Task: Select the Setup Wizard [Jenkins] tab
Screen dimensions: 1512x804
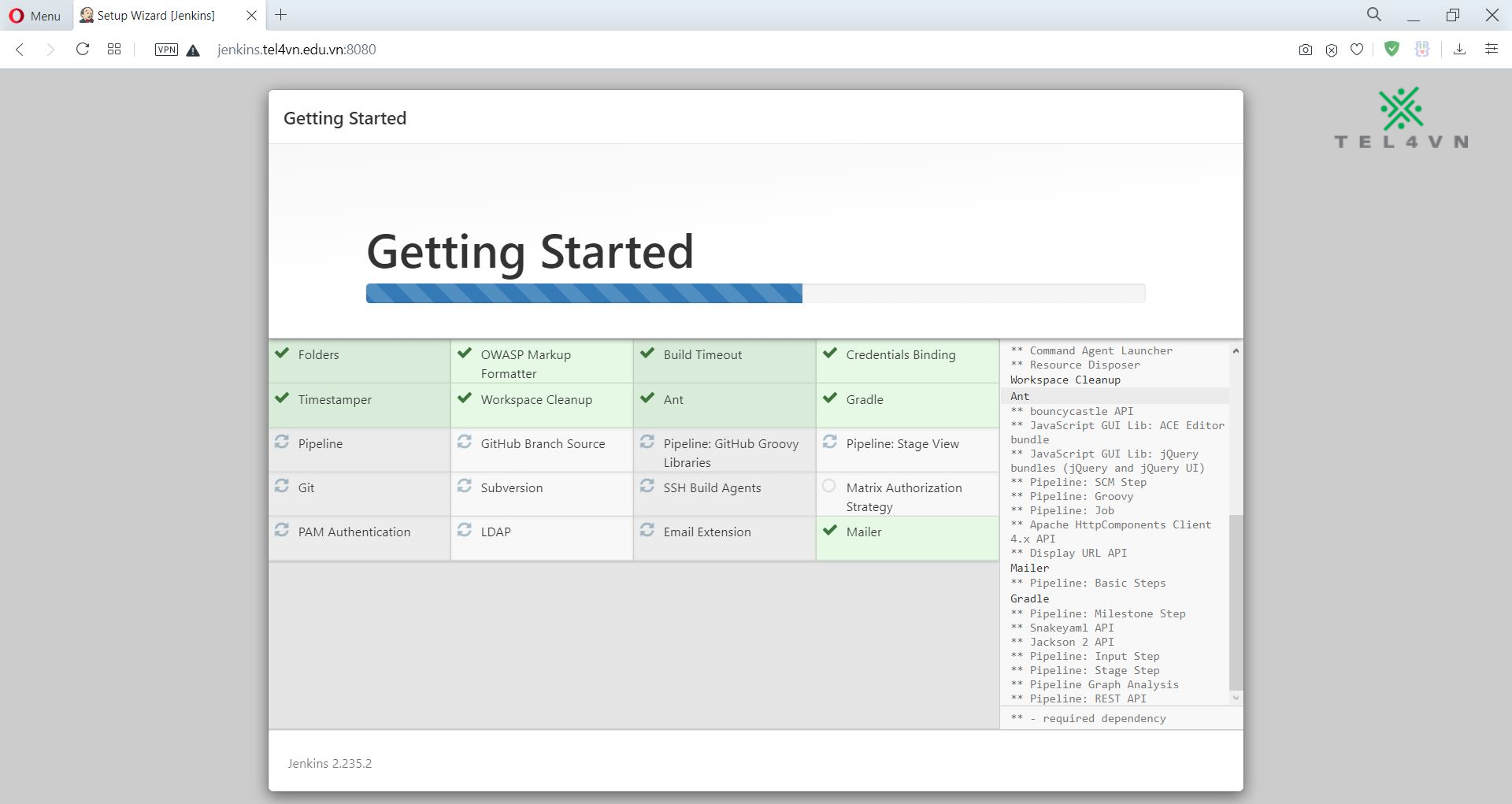Action: (156, 16)
